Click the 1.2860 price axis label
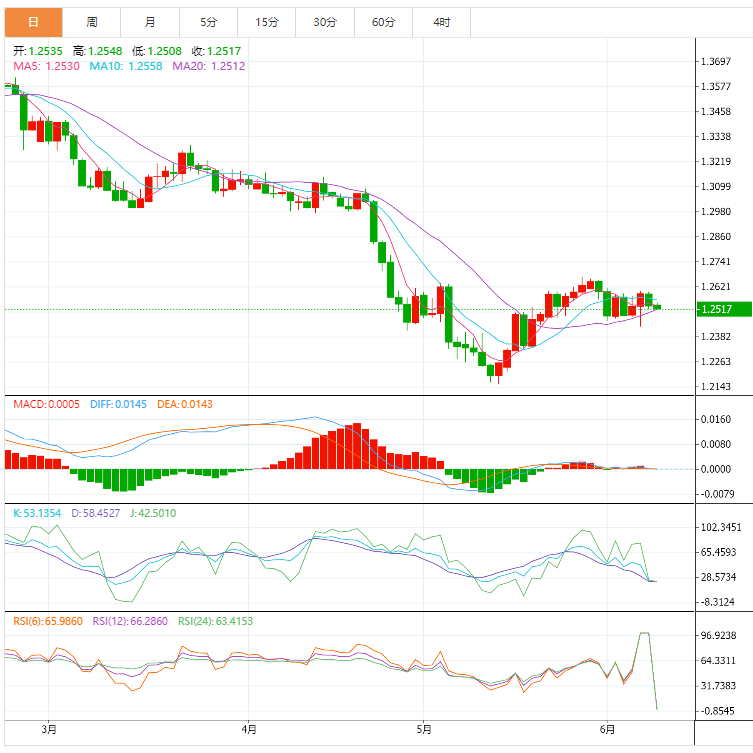 point(716,236)
